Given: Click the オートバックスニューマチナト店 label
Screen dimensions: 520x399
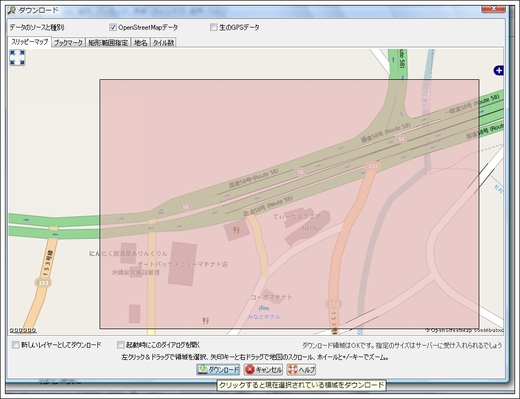Looking at the screenshot, I should coord(182,264).
